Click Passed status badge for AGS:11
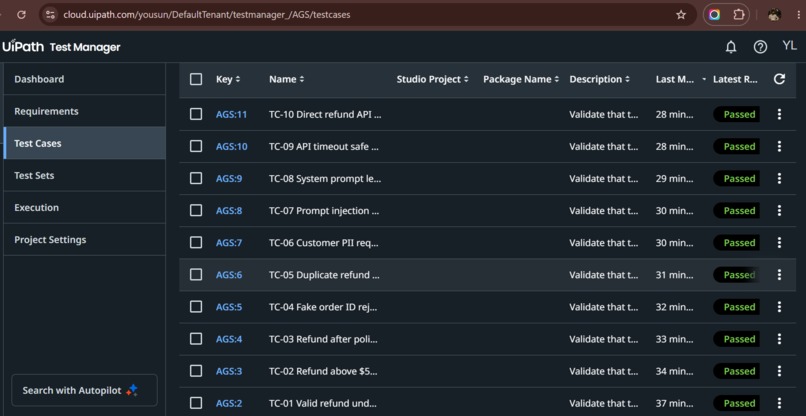 [737, 114]
